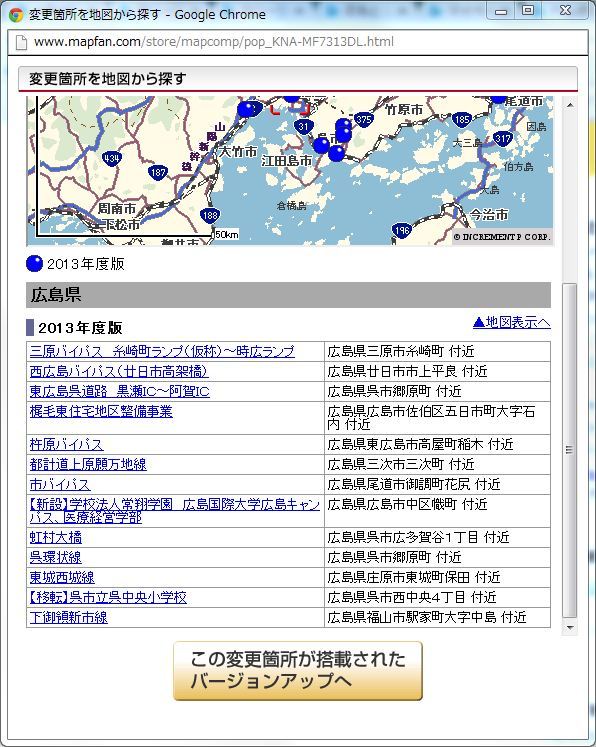
Task: Click 大竹市 label on map
Action: pos(238,152)
